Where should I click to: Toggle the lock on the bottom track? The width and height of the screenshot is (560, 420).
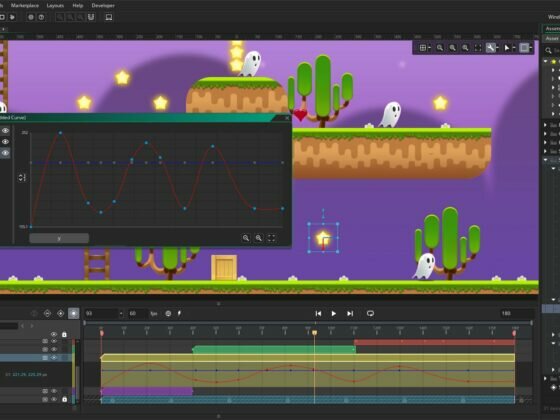coord(64,399)
